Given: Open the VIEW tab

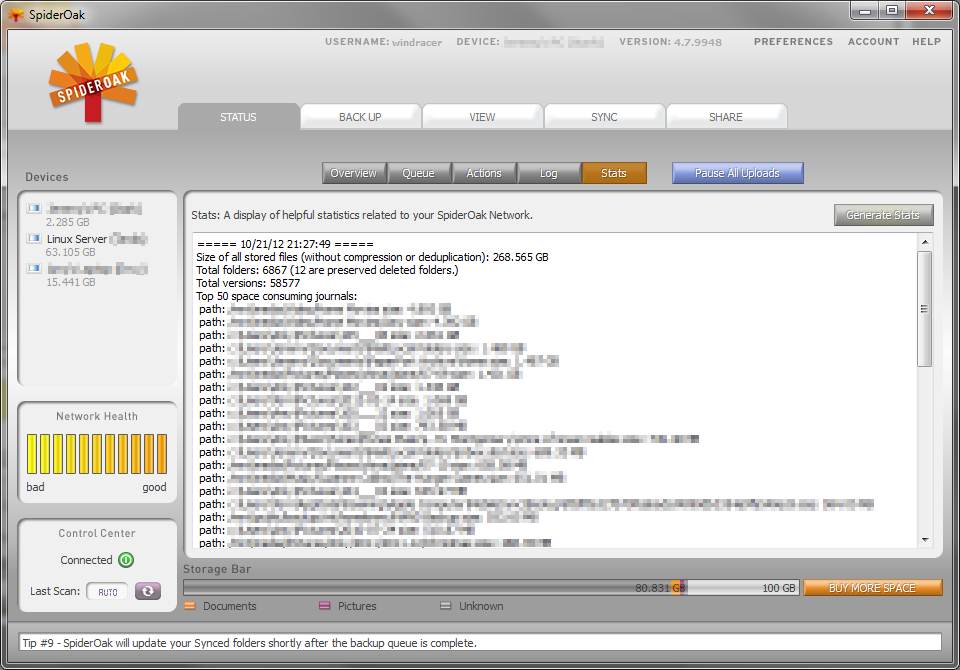Looking at the screenshot, I should coord(482,117).
